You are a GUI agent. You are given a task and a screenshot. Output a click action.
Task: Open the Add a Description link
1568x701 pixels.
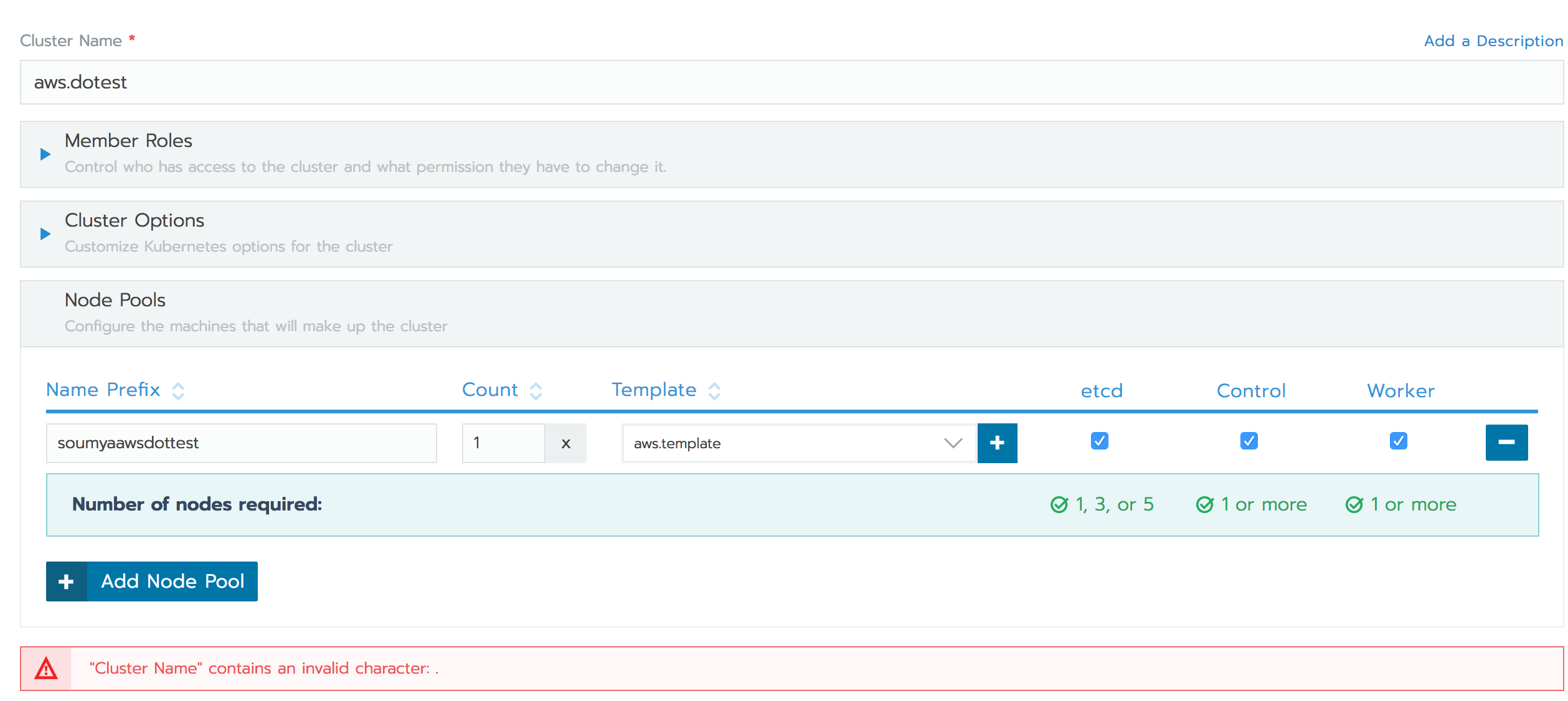pos(1493,41)
